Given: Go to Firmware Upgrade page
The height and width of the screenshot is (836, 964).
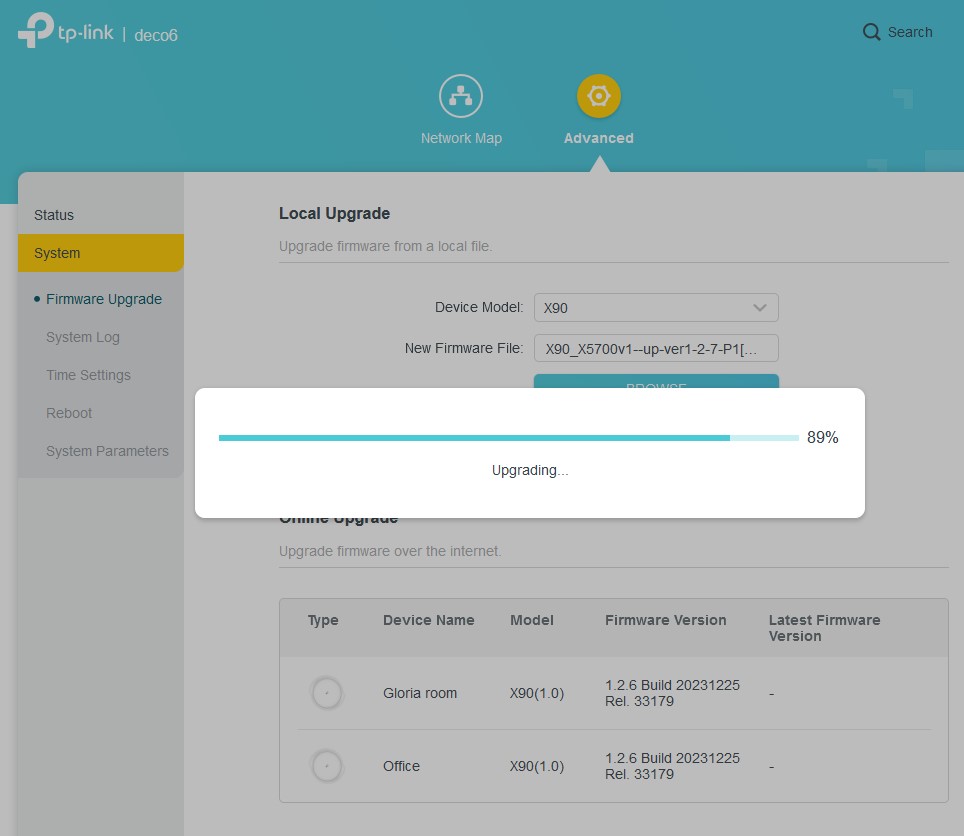Looking at the screenshot, I should 103,299.
